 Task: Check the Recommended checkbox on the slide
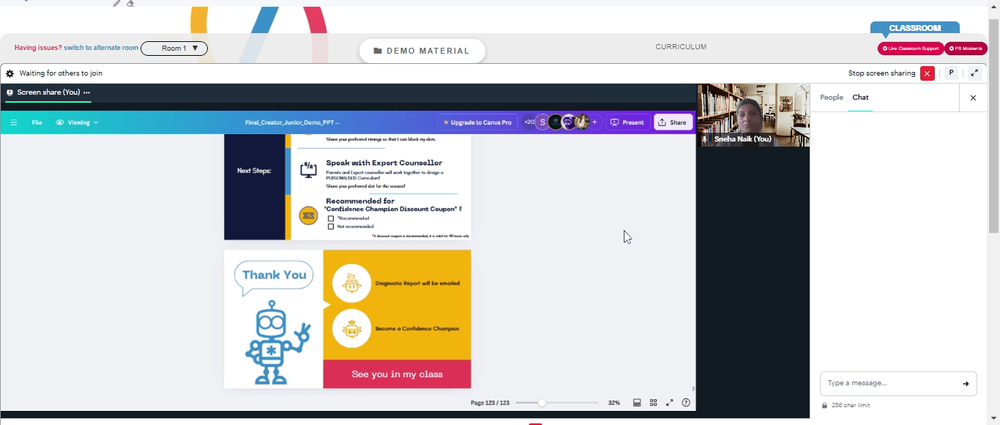pyautogui.click(x=331, y=218)
